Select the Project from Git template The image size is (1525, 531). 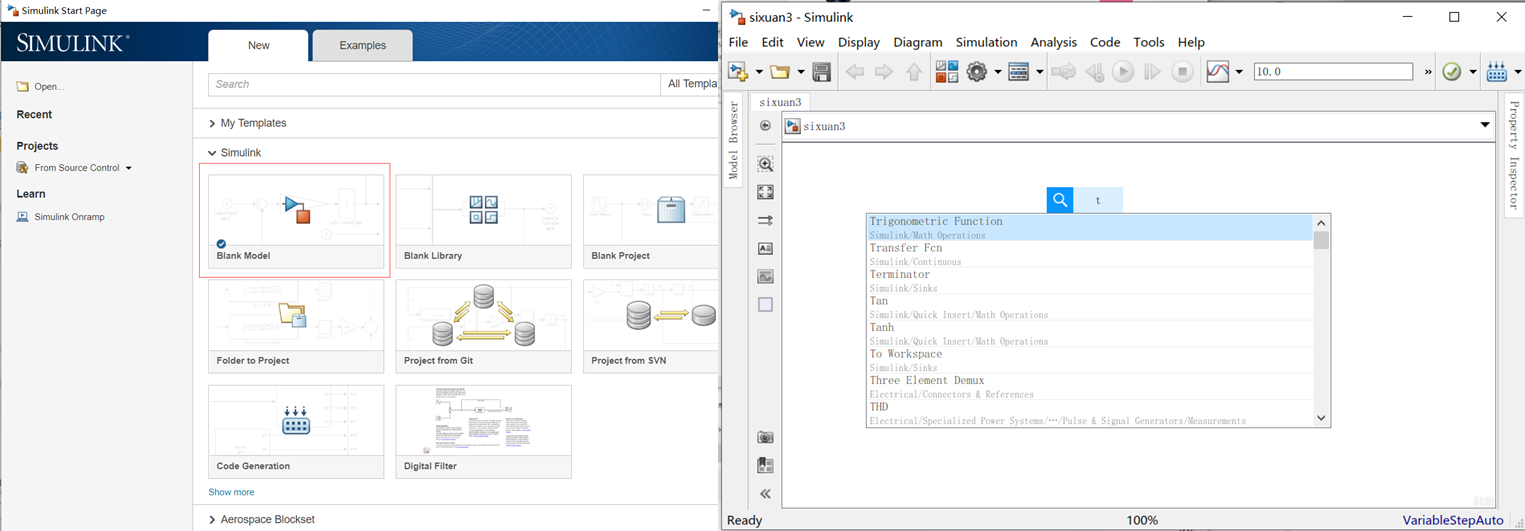pyautogui.click(x=484, y=326)
